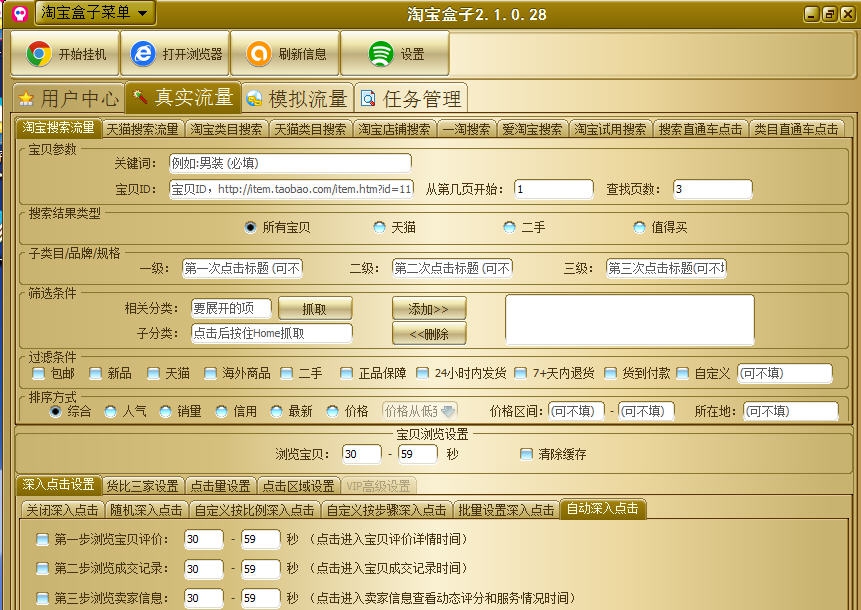Click the 查找页数 input field
The width and height of the screenshot is (861, 610).
pos(713,189)
